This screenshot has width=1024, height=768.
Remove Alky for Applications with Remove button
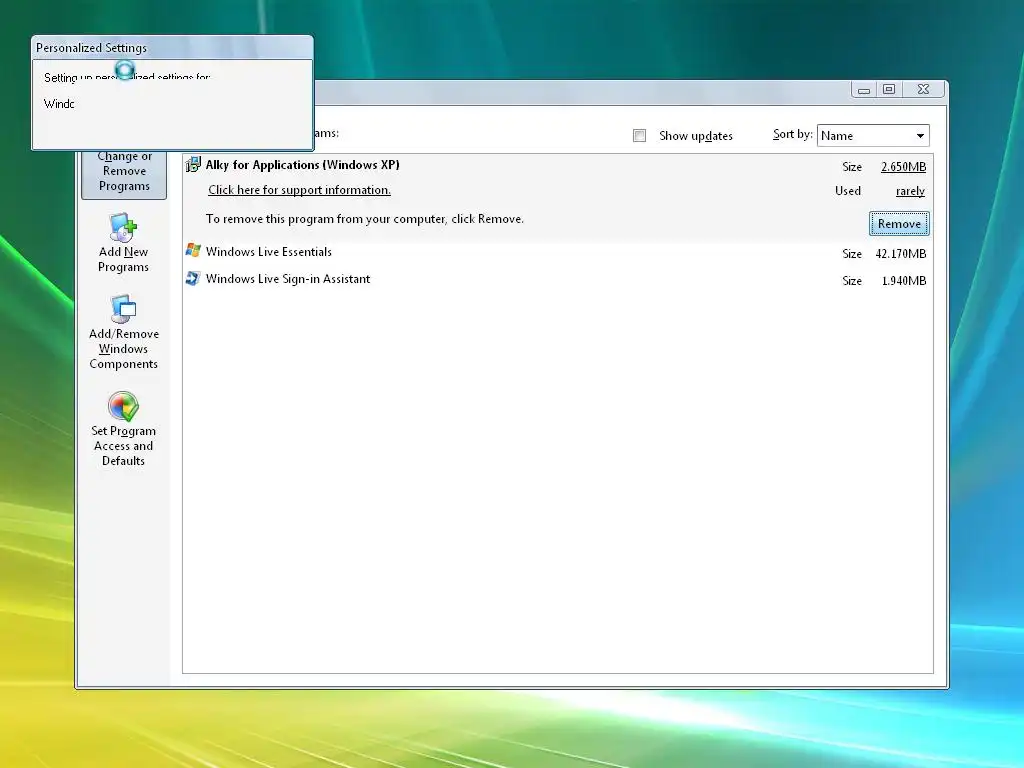[899, 223]
